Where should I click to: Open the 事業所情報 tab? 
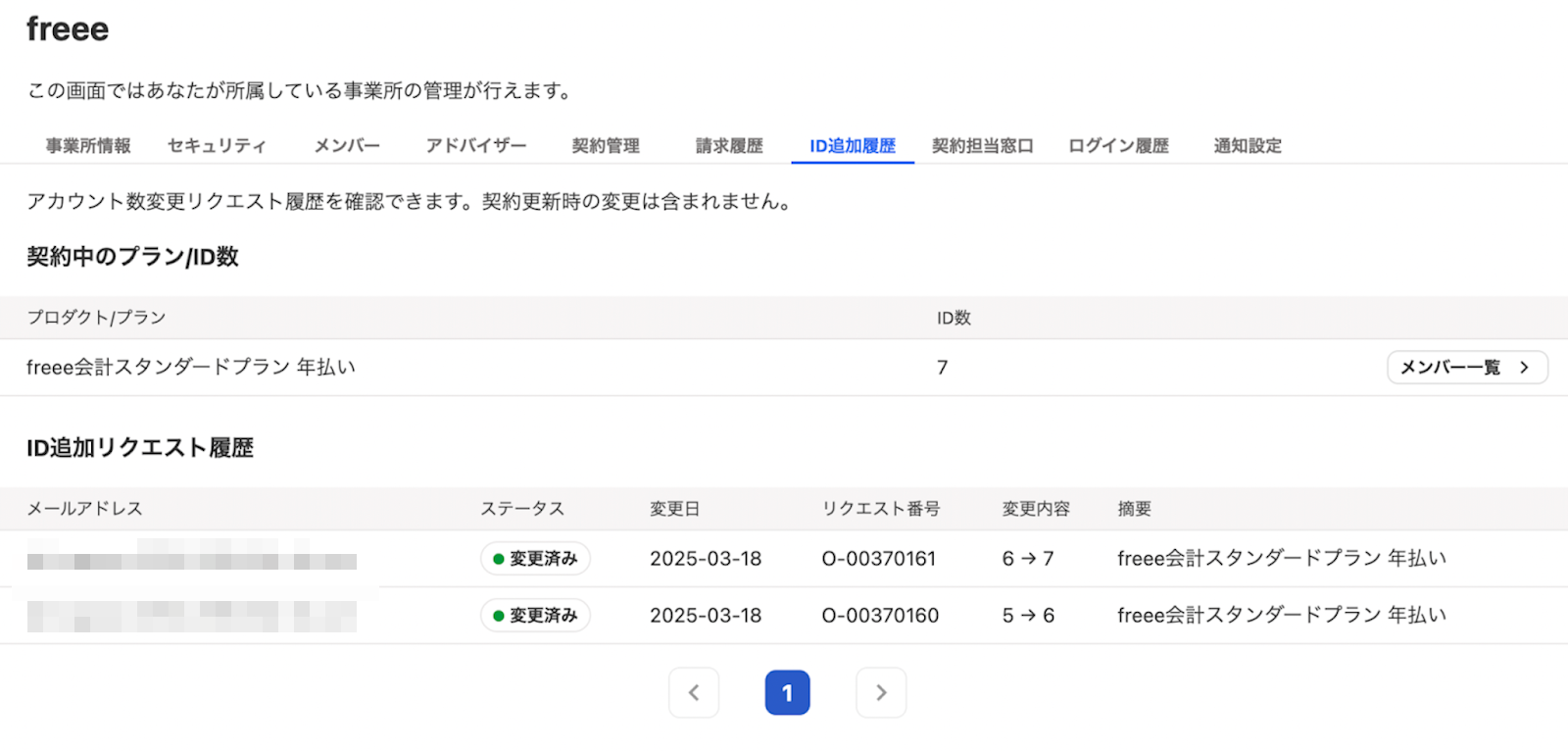click(88, 146)
